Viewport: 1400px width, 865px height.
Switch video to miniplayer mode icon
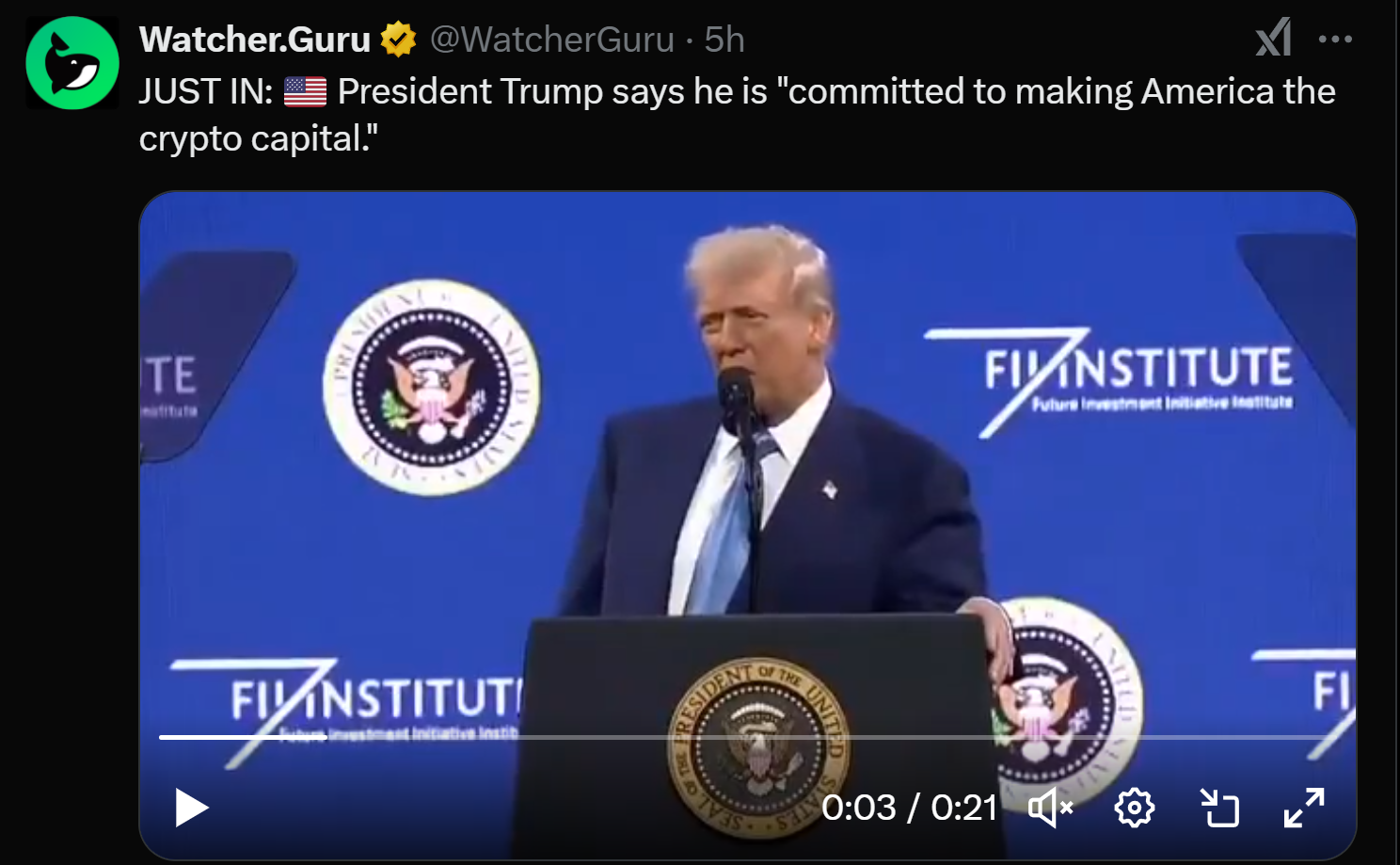pyautogui.click(x=1219, y=808)
